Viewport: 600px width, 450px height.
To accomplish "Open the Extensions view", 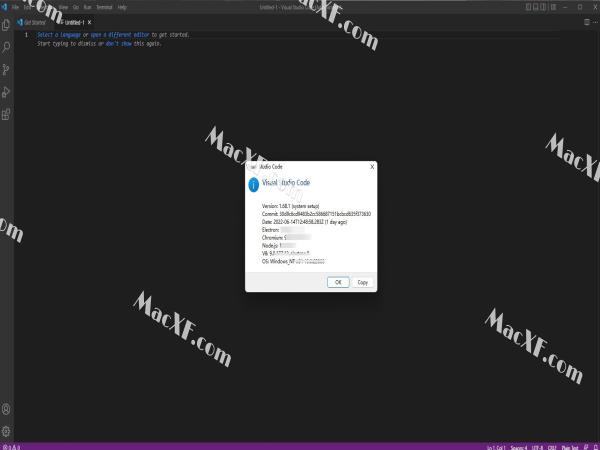I will tap(6, 114).
